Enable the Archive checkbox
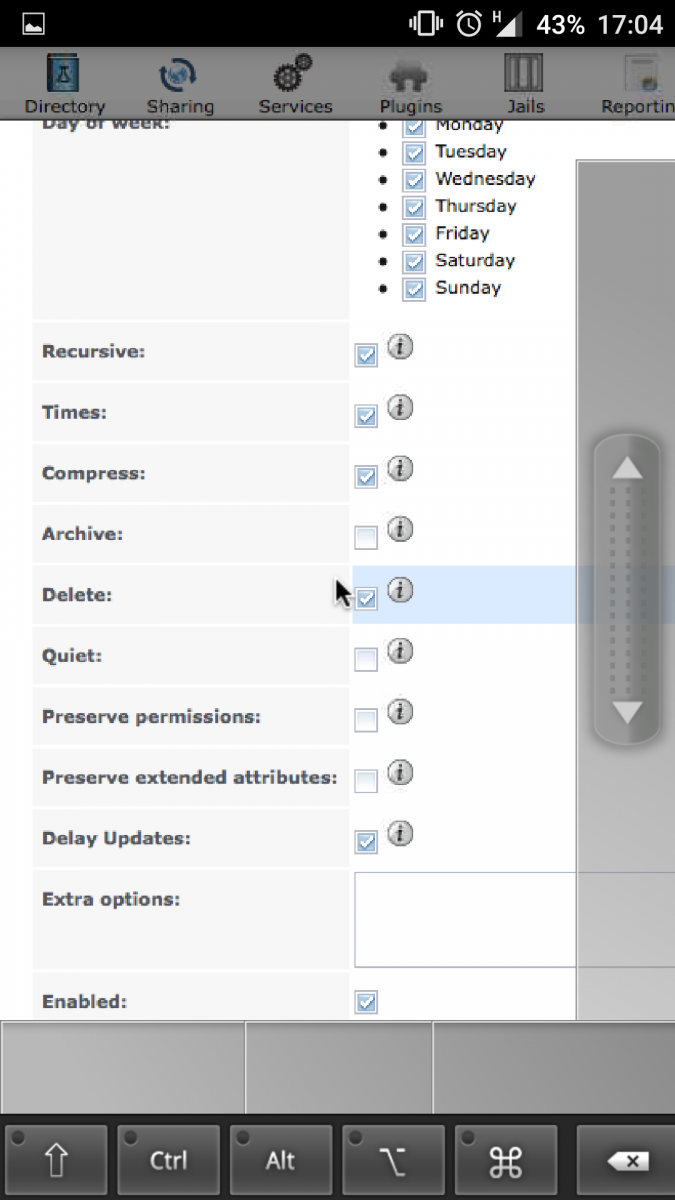675x1200 pixels. (366, 538)
